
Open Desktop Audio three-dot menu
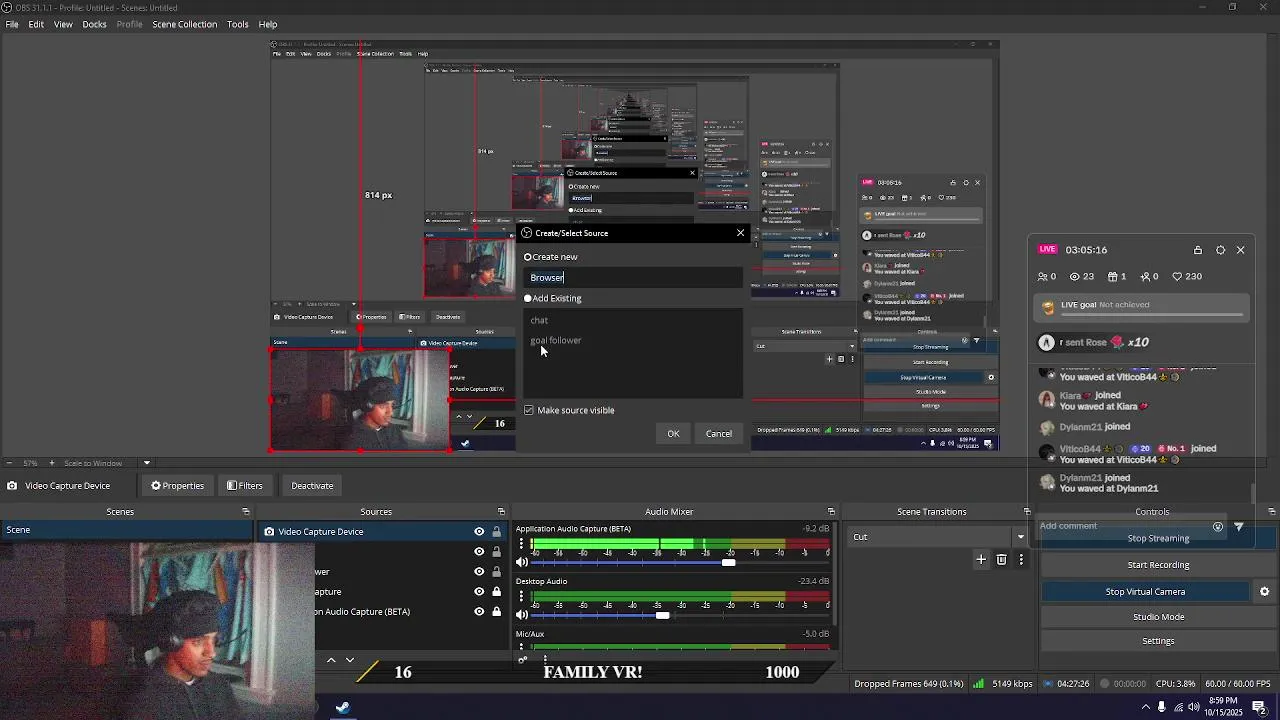point(521,597)
